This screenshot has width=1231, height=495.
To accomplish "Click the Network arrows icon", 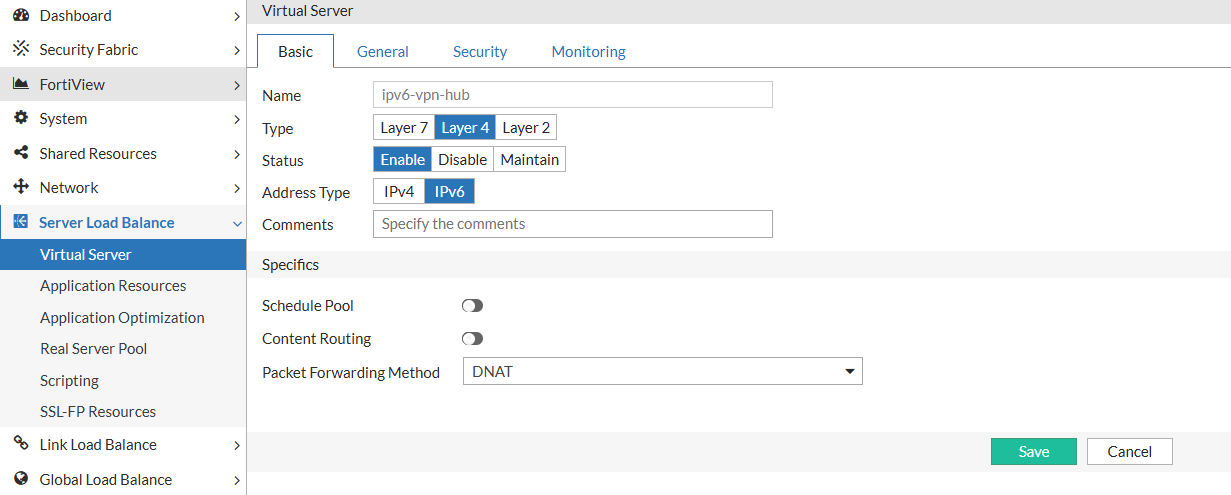I will point(20,187).
